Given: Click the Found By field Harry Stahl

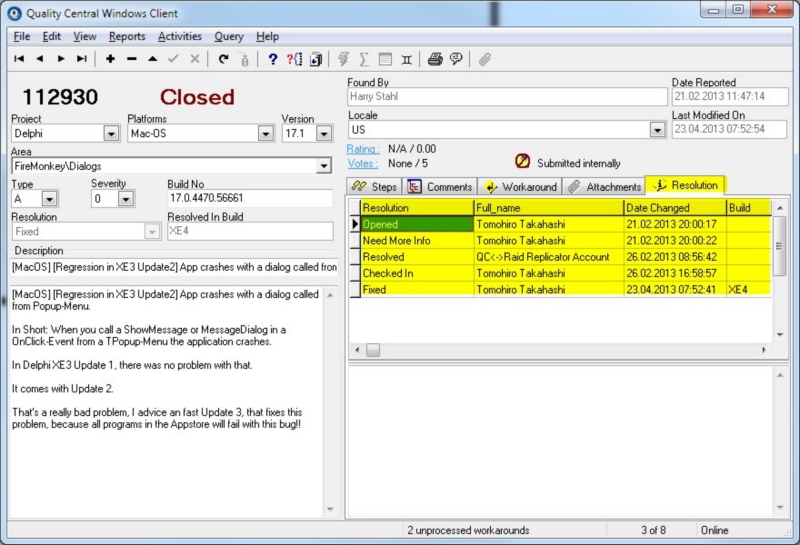Looking at the screenshot, I should 507,96.
